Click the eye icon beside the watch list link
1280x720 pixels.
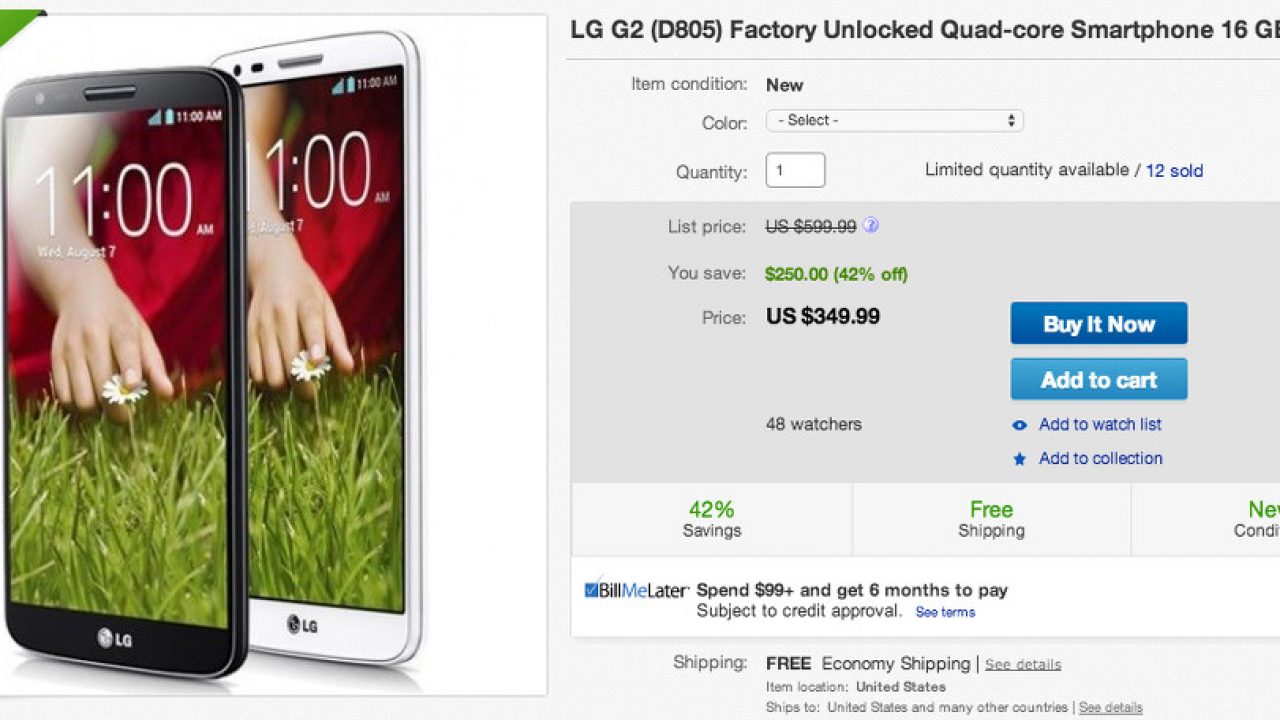[x=1019, y=425]
